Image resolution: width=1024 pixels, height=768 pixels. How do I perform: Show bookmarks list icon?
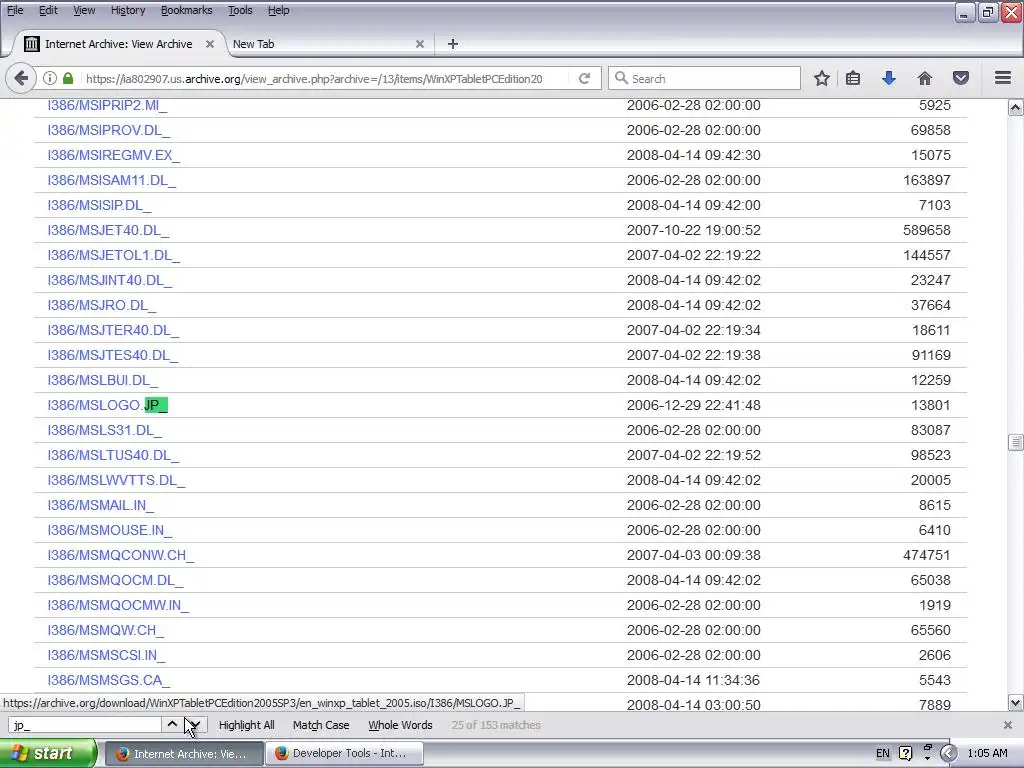pyautogui.click(x=853, y=78)
